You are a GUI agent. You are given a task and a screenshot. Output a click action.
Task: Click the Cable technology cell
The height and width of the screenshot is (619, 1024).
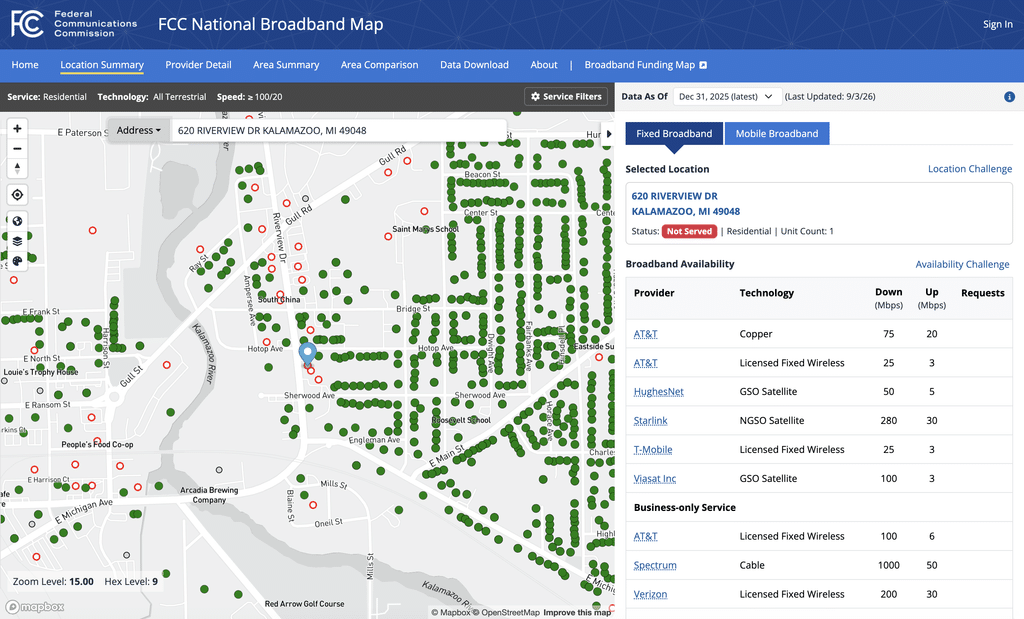click(752, 565)
